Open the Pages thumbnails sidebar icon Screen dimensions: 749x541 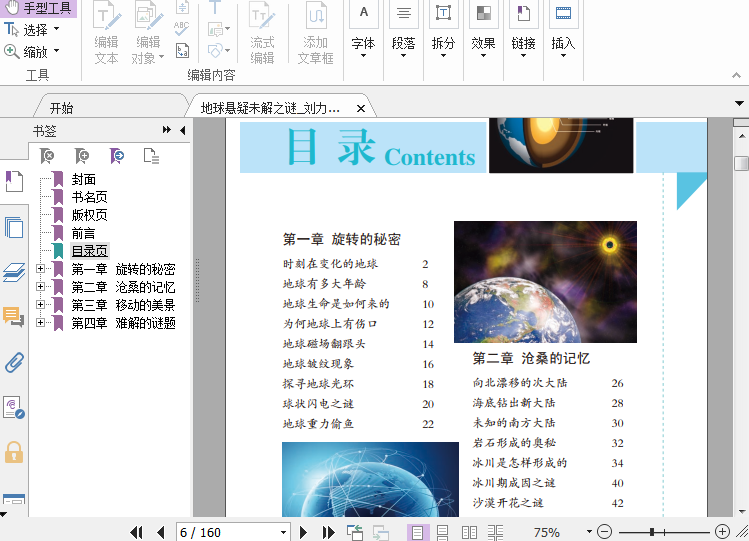click(x=14, y=227)
